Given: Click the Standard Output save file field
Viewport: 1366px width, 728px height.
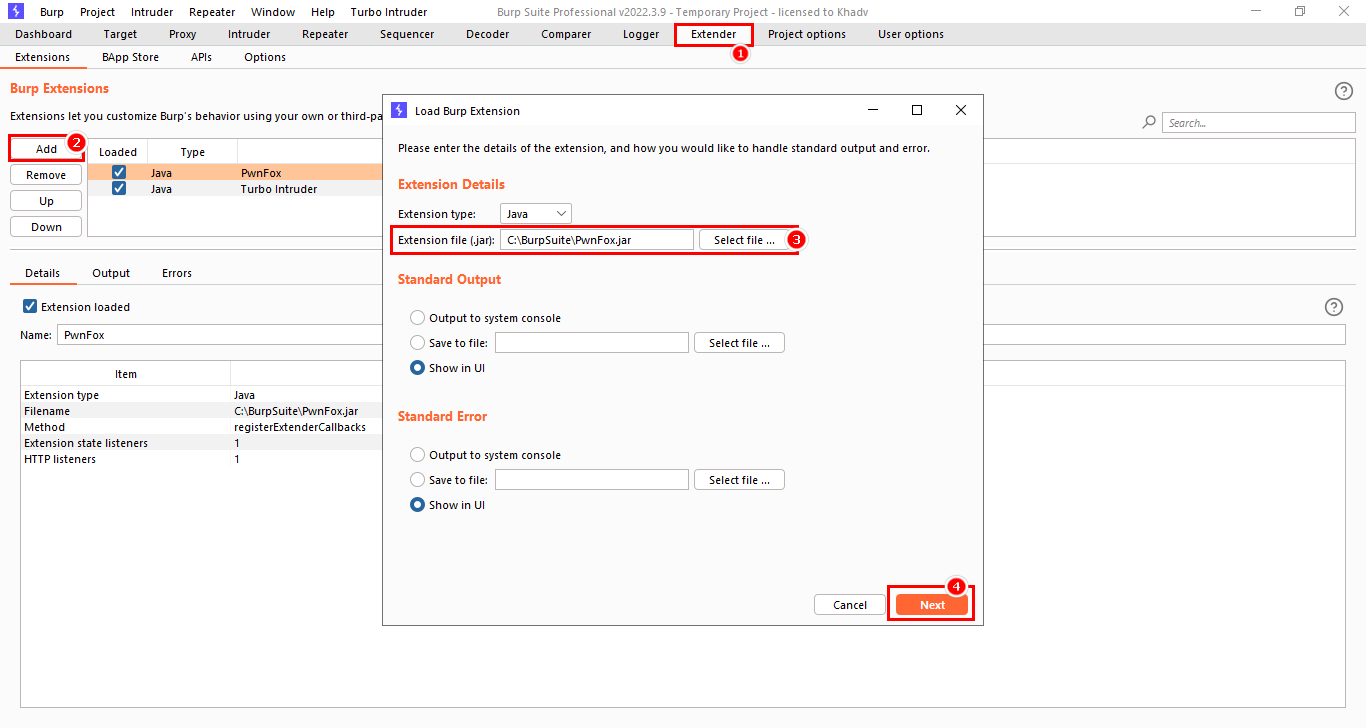Looking at the screenshot, I should pos(592,343).
